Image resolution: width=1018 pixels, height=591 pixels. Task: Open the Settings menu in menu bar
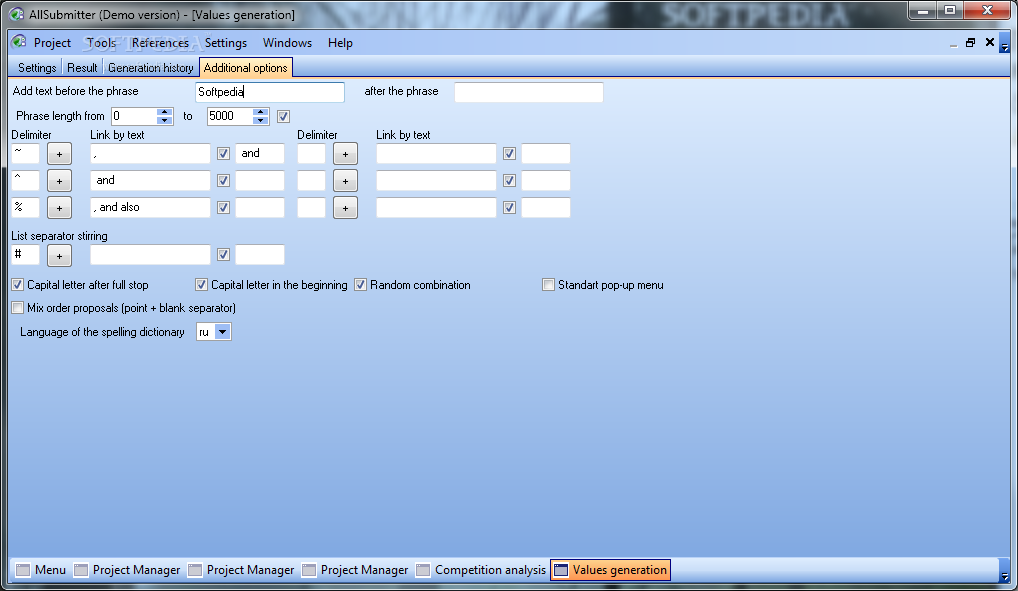pyautogui.click(x=226, y=43)
